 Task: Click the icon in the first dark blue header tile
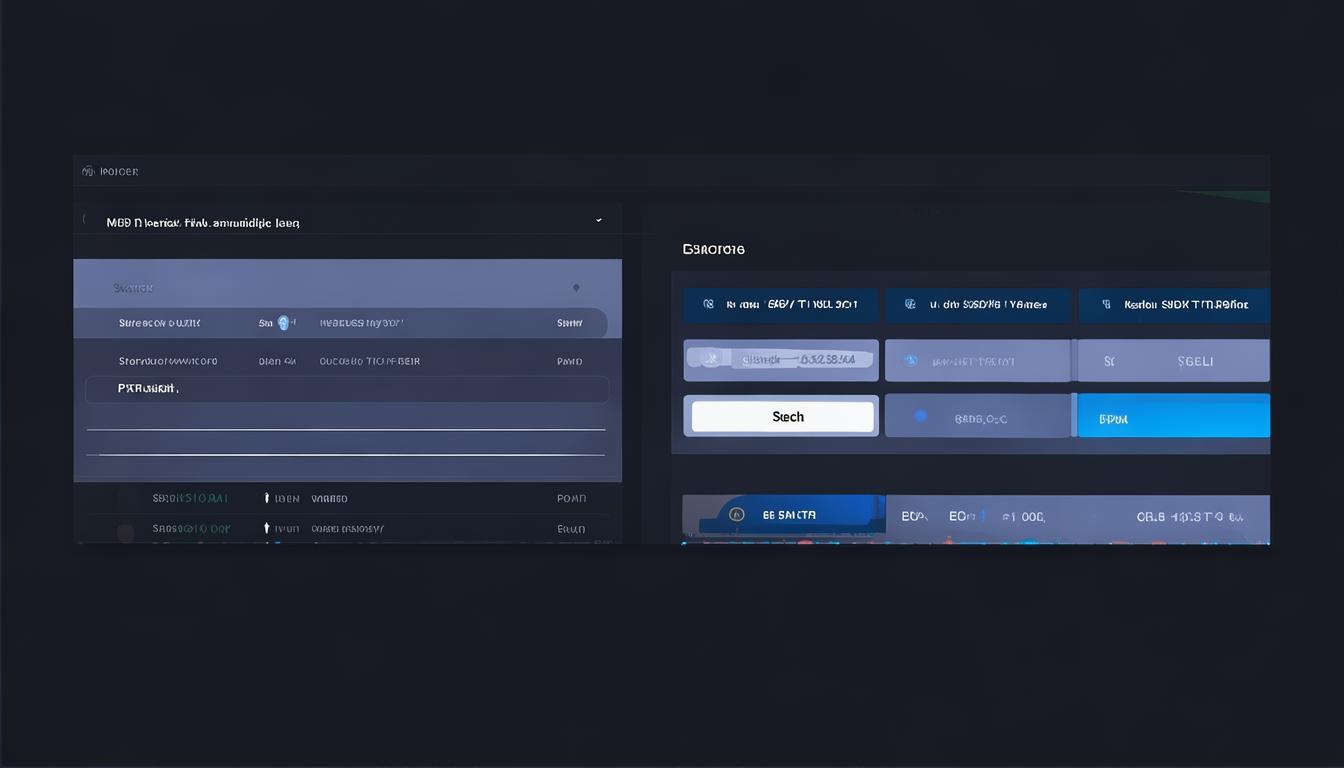[708, 304]
